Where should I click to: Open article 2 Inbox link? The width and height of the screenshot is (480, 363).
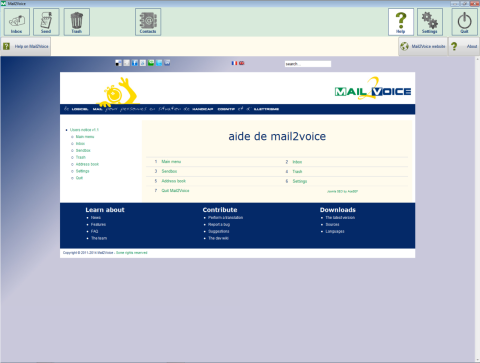coord(297,162)
